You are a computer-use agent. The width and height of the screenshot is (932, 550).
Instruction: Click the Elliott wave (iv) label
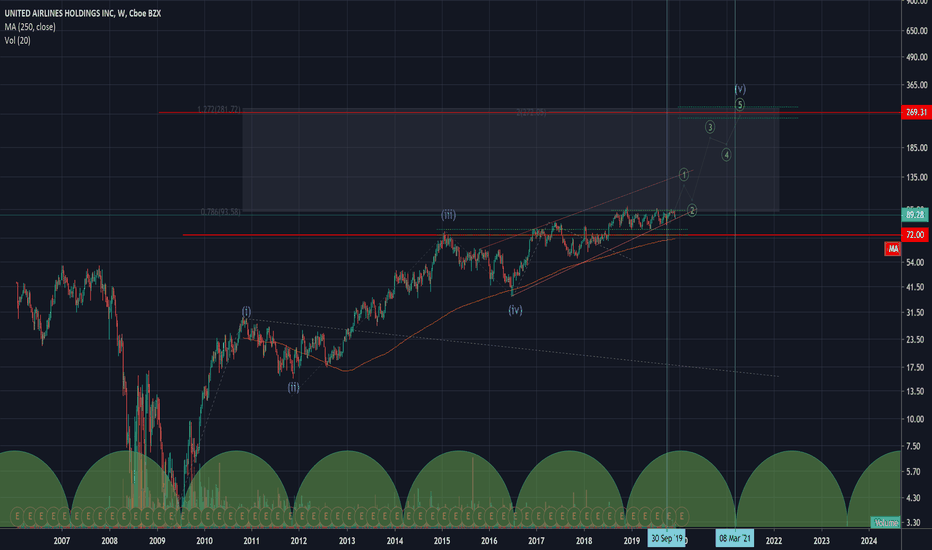click(515, 310)
